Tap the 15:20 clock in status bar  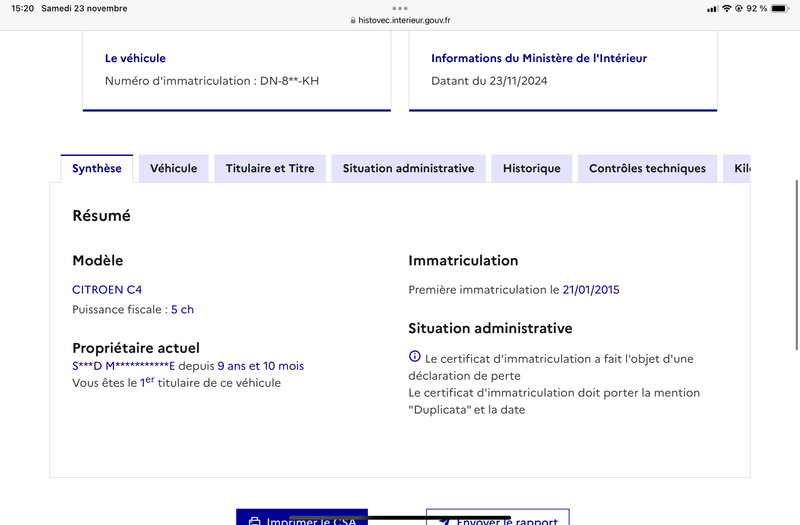[22, 8]
